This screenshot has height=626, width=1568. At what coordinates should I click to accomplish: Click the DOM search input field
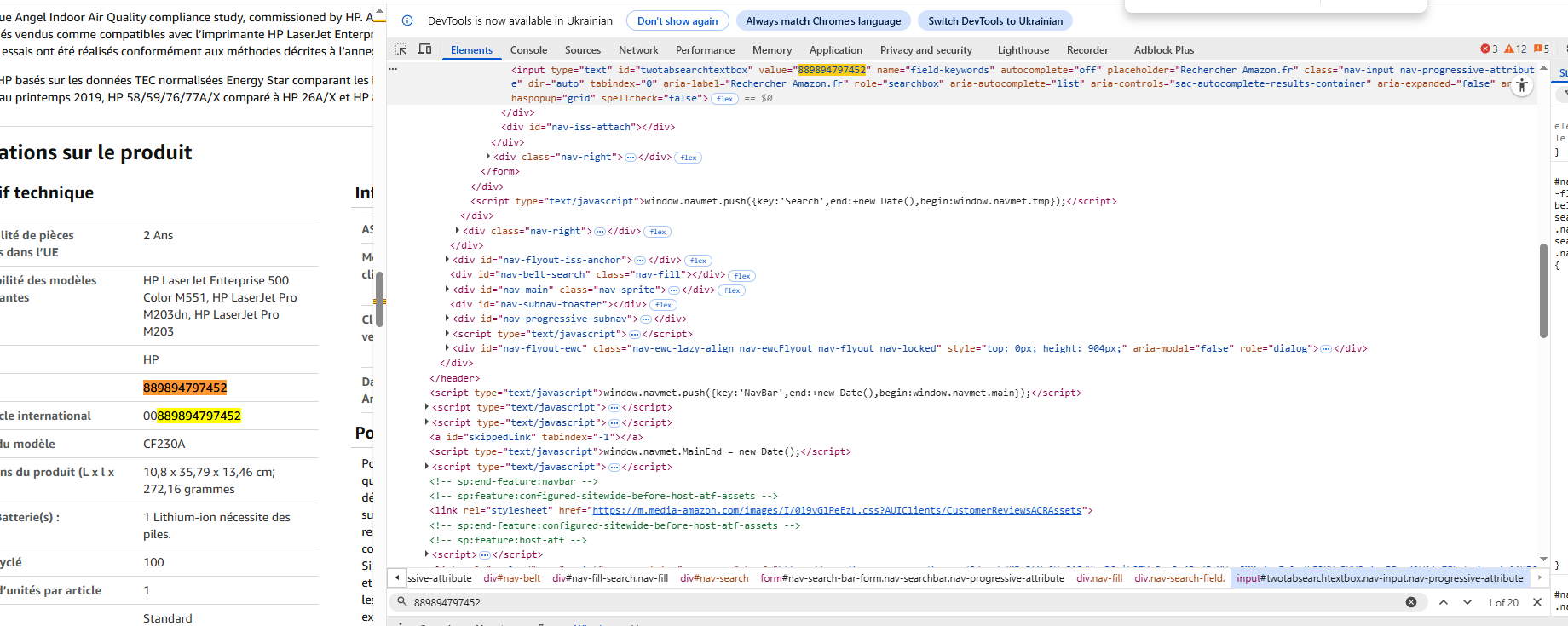coord(905,602)
